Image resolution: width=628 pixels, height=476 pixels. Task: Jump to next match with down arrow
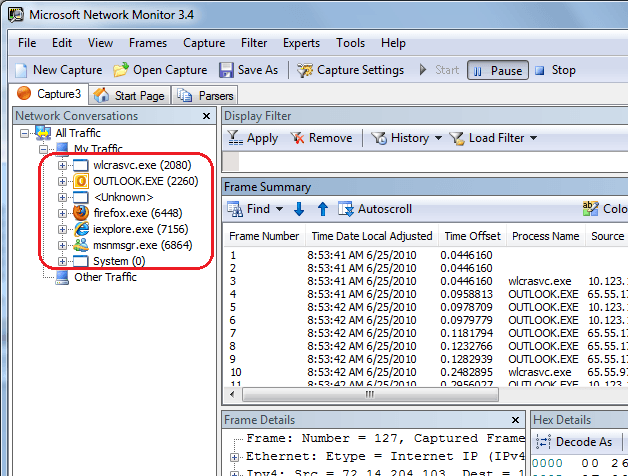pos(299,209)
